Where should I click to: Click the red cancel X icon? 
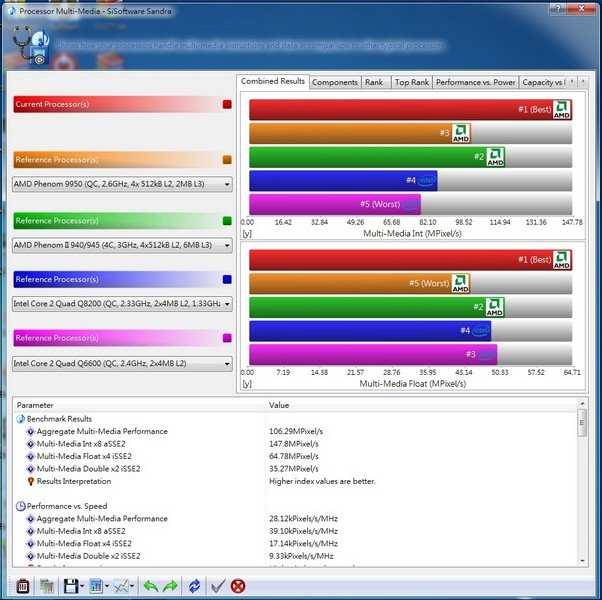[x=238, y=586]
